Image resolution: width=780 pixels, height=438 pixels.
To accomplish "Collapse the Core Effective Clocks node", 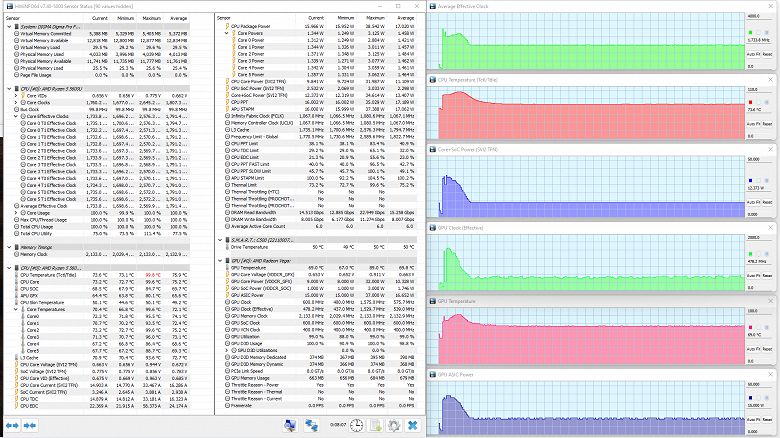I will click(16, 116).
